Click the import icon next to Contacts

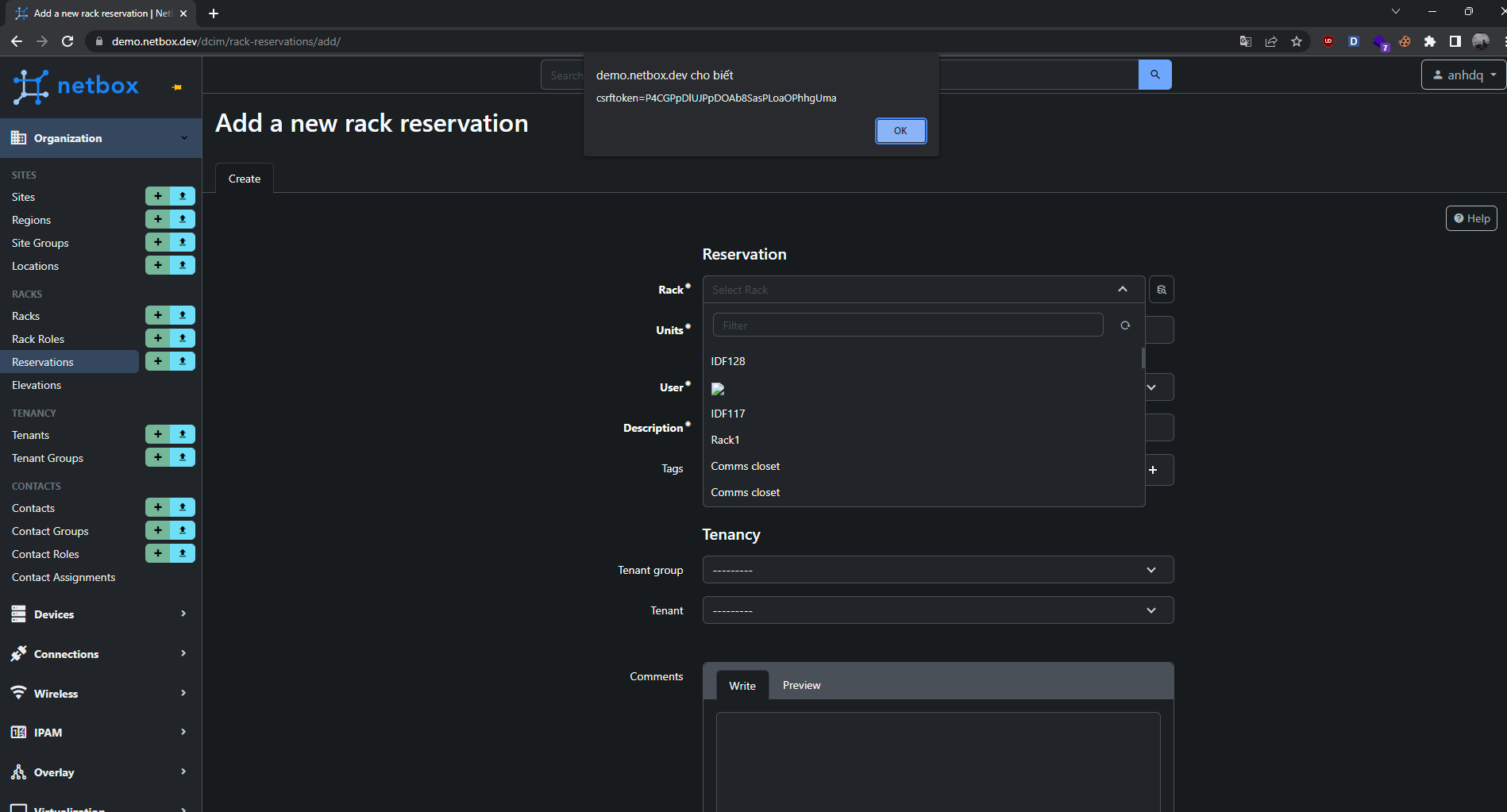[x=182, y=507]
